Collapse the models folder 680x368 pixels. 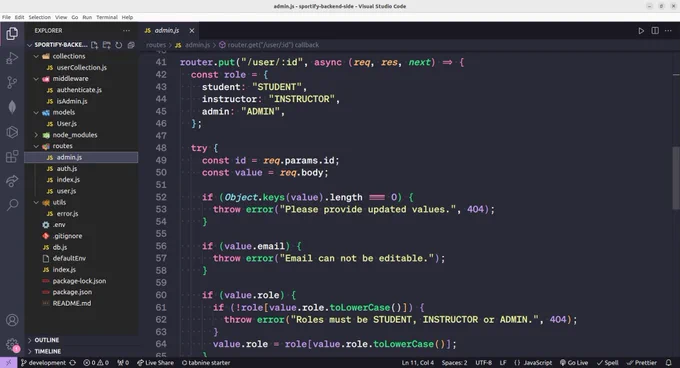click(36, 112)
